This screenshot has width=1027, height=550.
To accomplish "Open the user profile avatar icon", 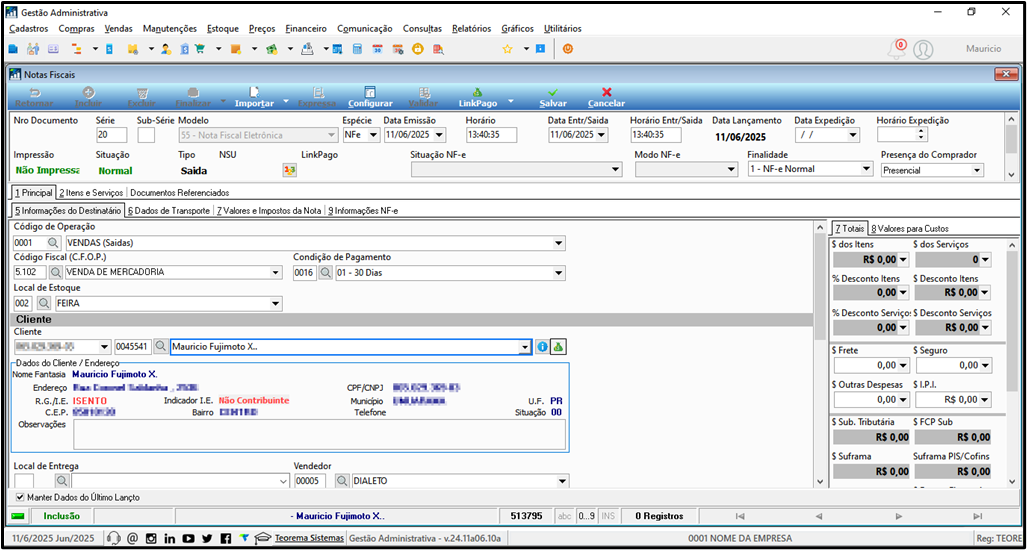I will click(924, 49).
